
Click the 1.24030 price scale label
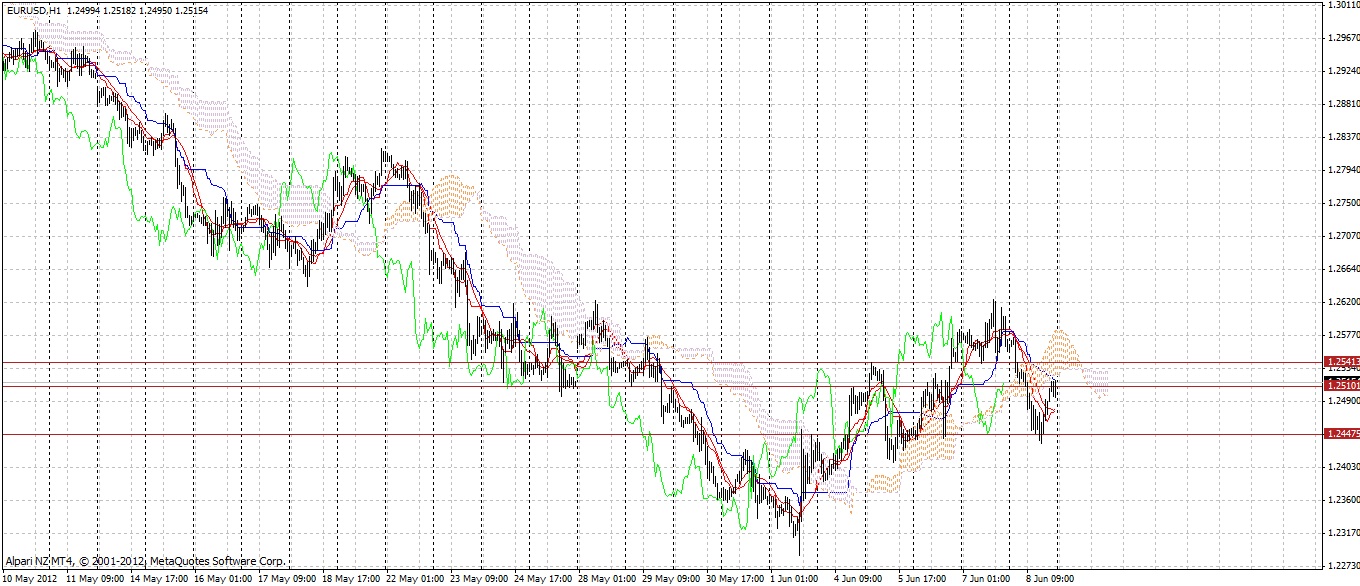(x=1342, y=467)
